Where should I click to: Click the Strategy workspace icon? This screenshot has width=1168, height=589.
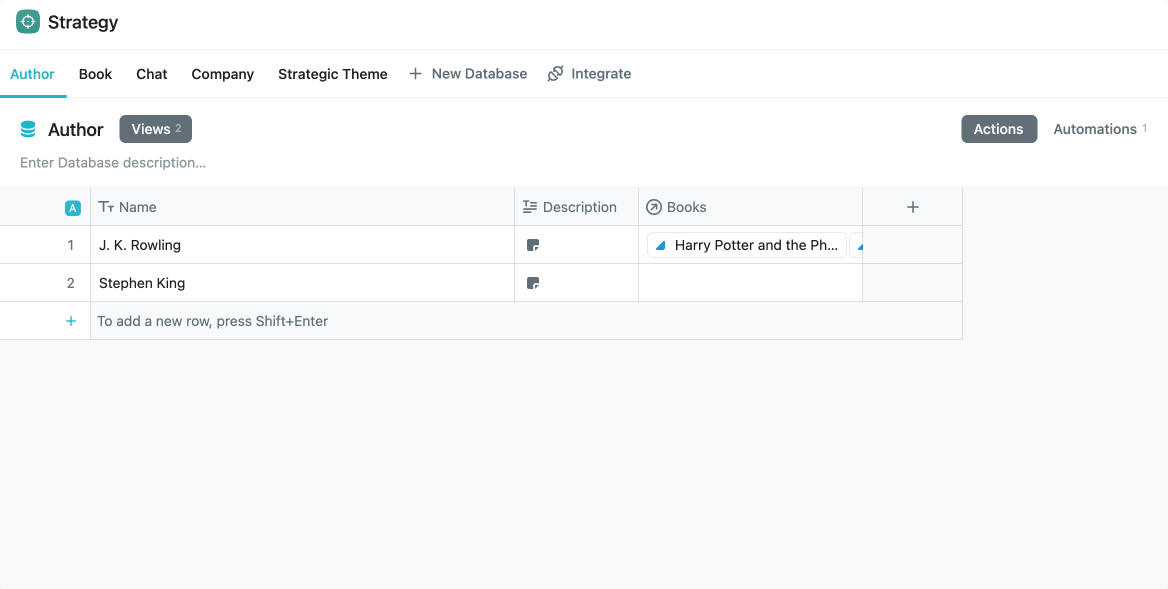(x=27, y=20)
